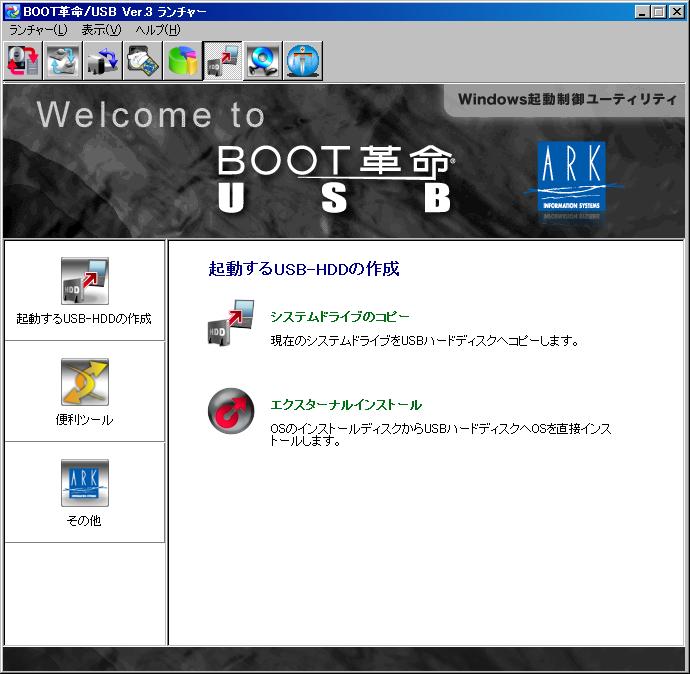This screenshot has height=674, width=690.
Task: Click the blue globe with dagger toolbar icon
Action: coord(303,61)
